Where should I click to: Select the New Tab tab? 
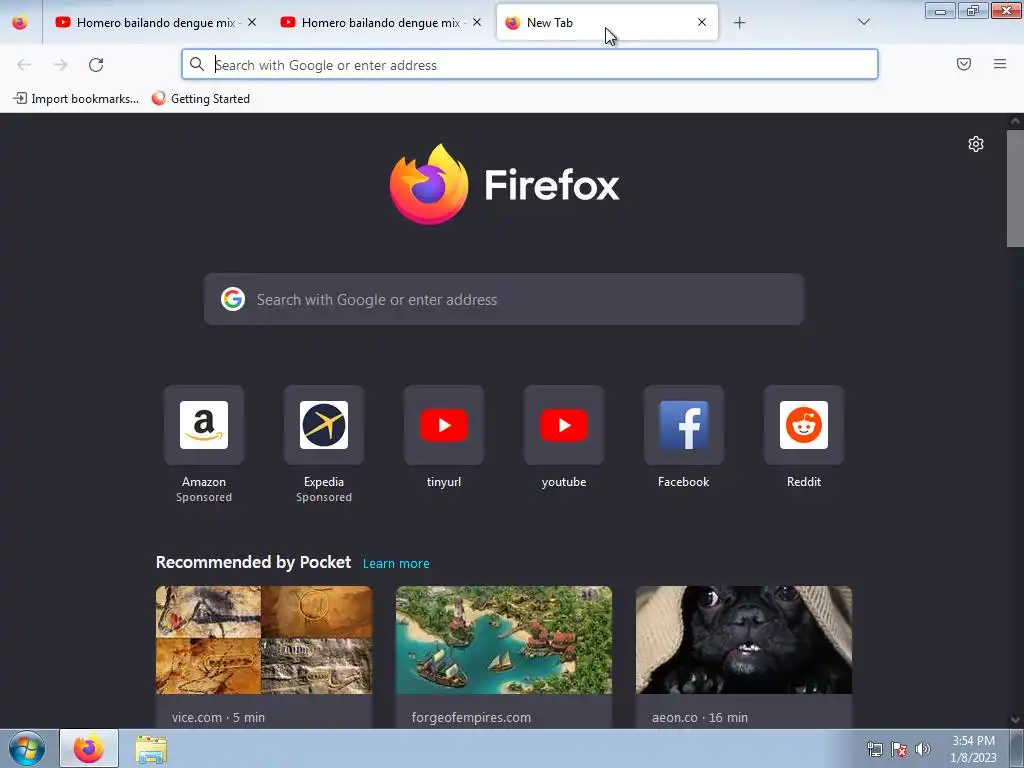(607, 22)
